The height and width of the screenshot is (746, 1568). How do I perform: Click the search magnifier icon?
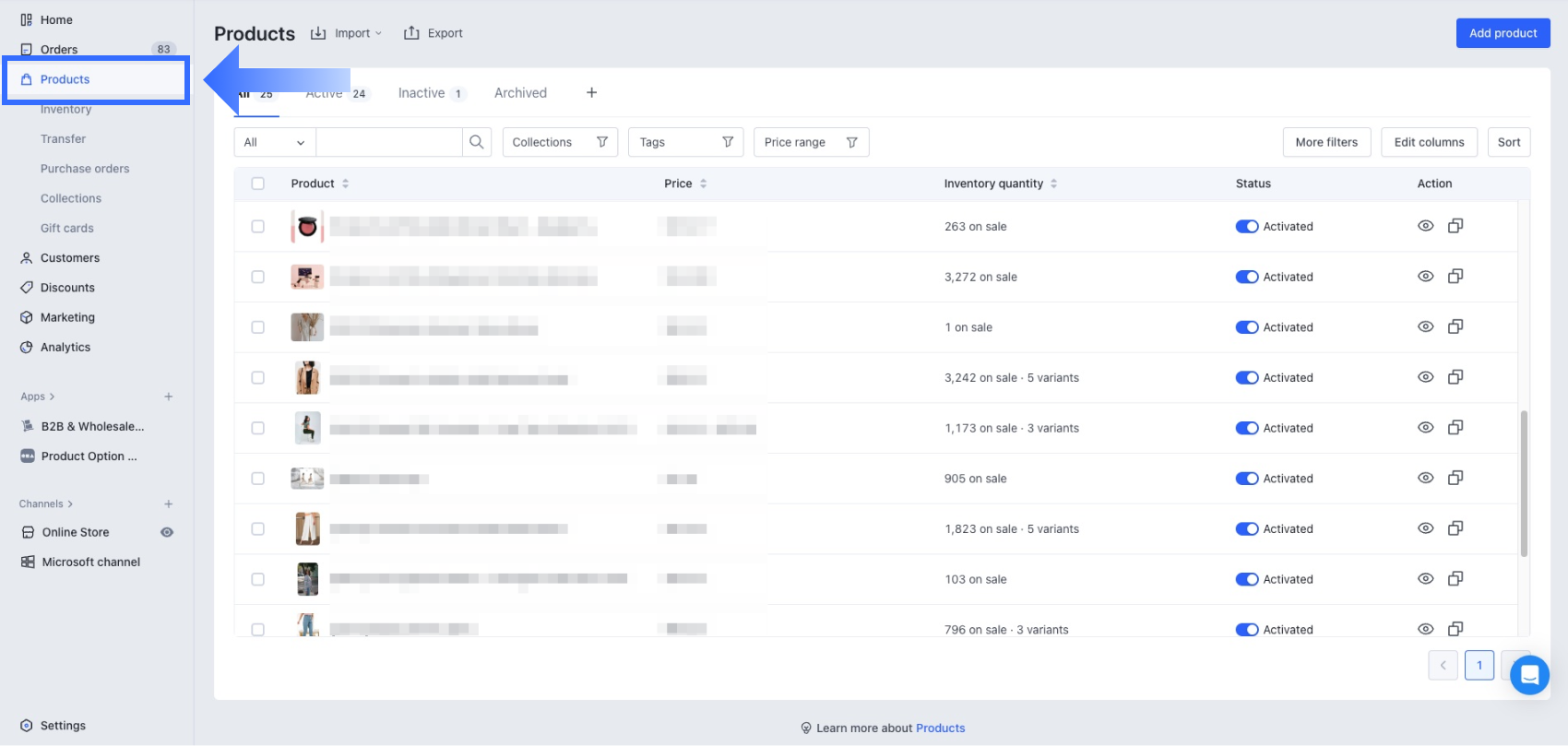476,142
